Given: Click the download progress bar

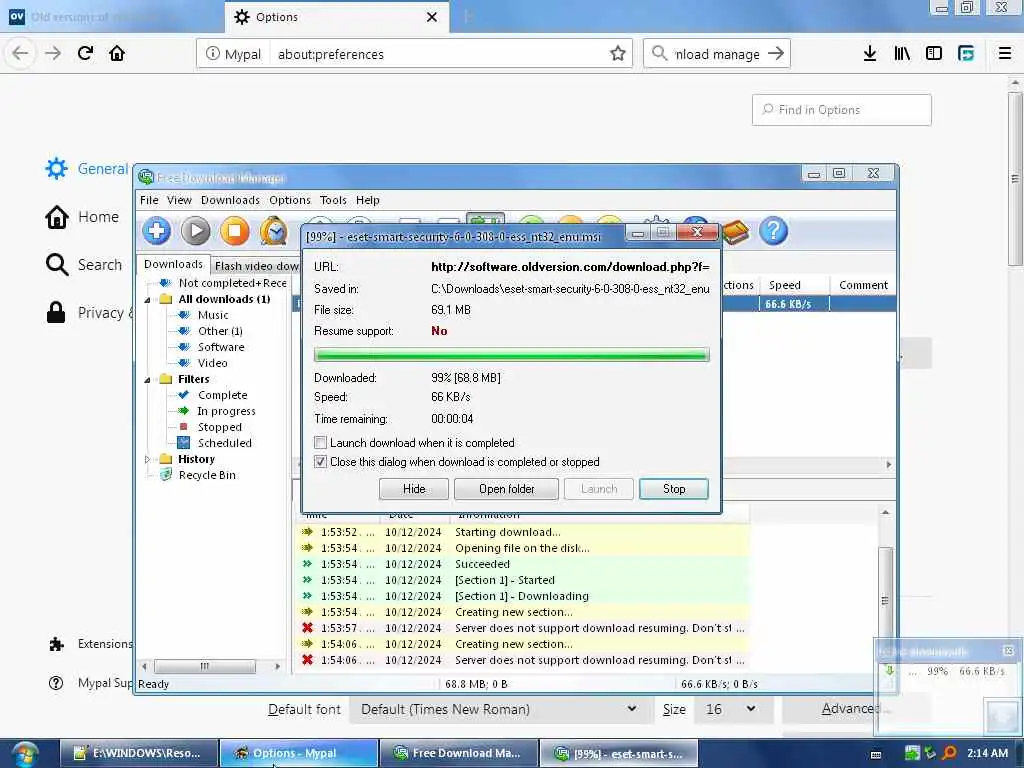Looking at the screenshot, I should click(x=511, y=355).
